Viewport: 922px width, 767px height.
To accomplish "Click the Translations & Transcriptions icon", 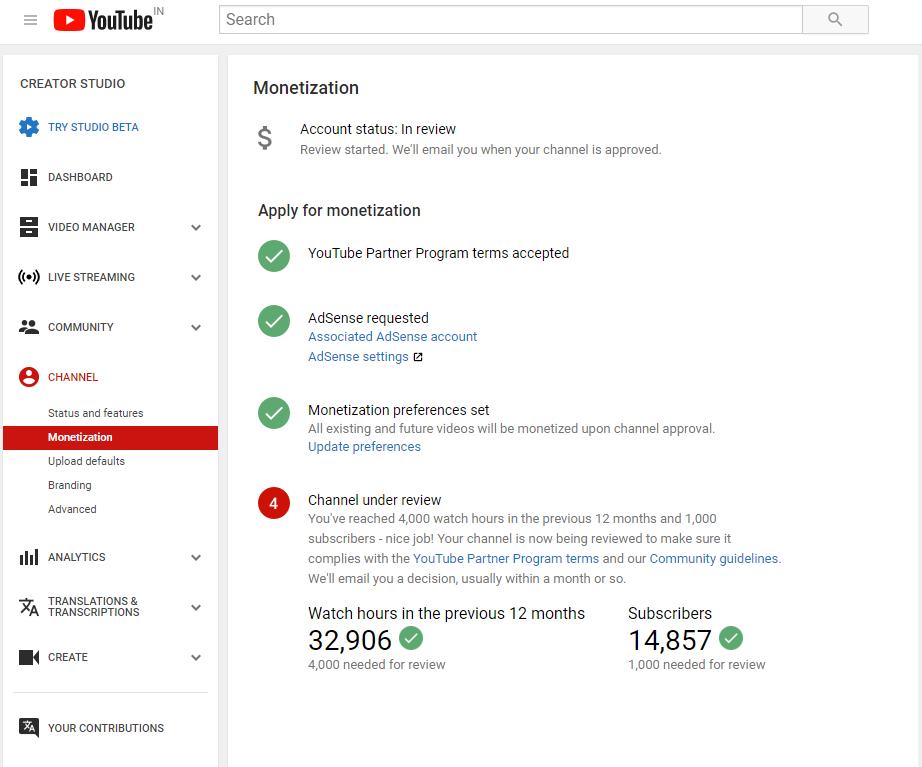I will (x=29, y=607).
